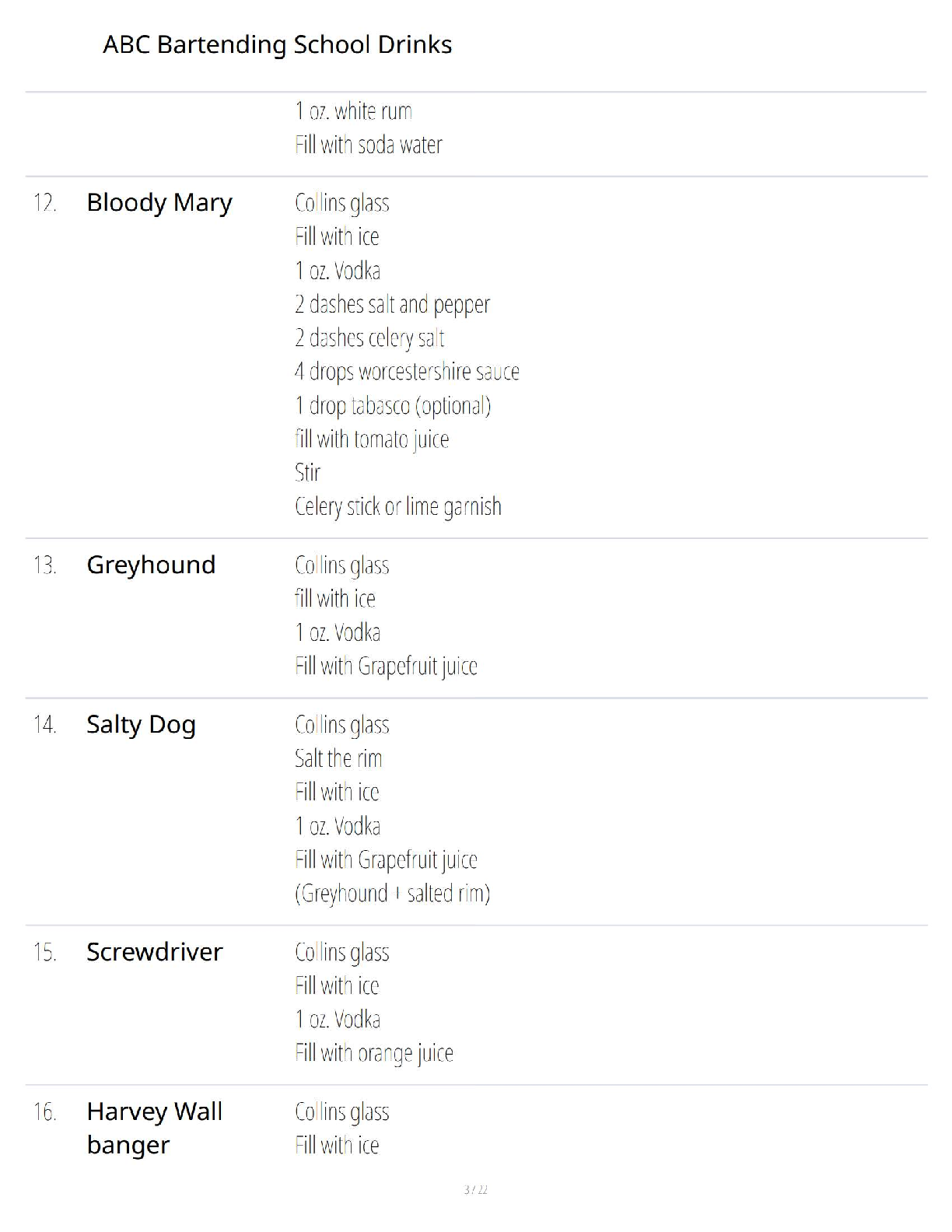This screenshot has width=952, height=1232.
Task: Click 'Celery stick or lime garnish' text
Action: pyautogui.click(x=397, y=507)
